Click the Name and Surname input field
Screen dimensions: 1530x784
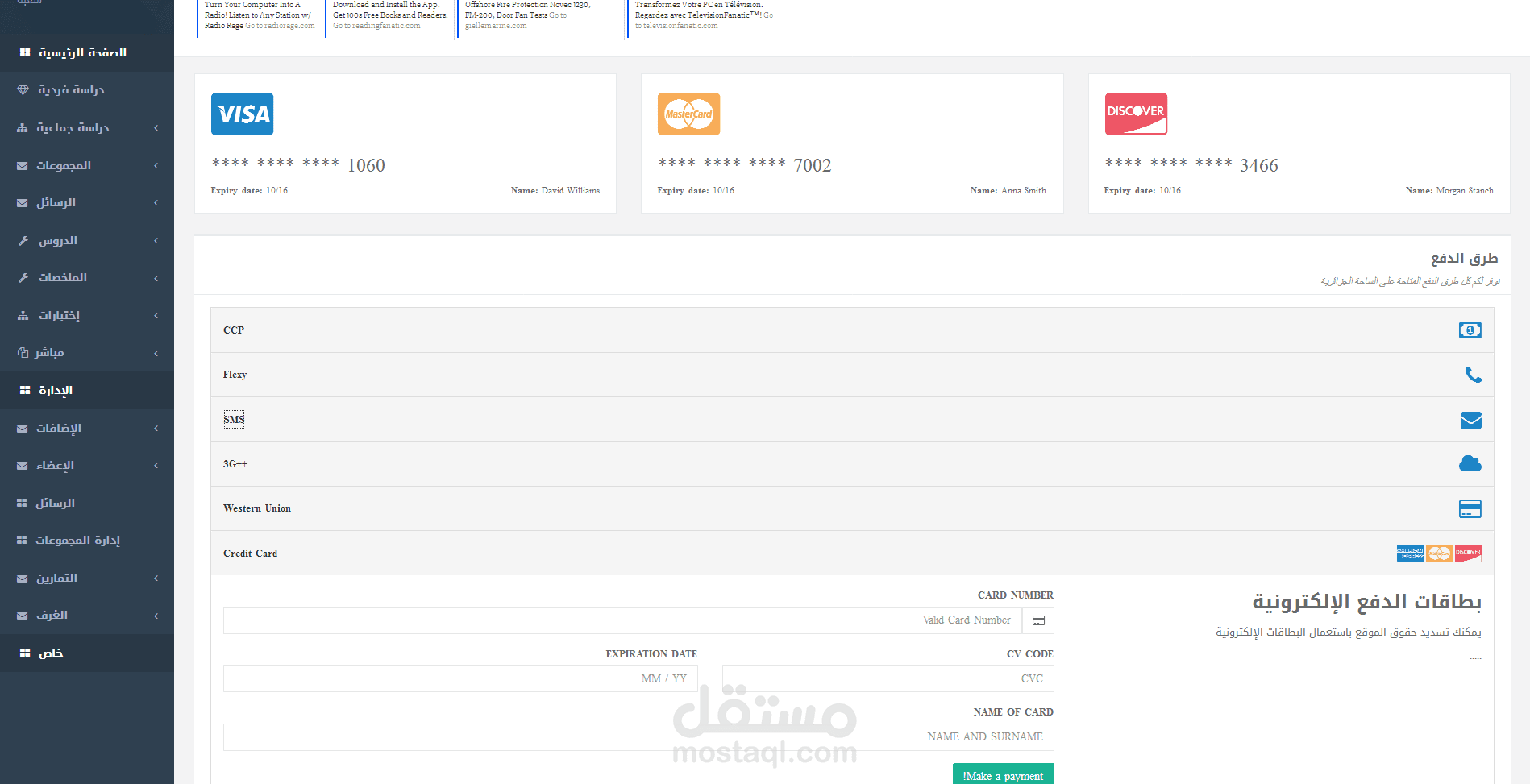(638, 737)
